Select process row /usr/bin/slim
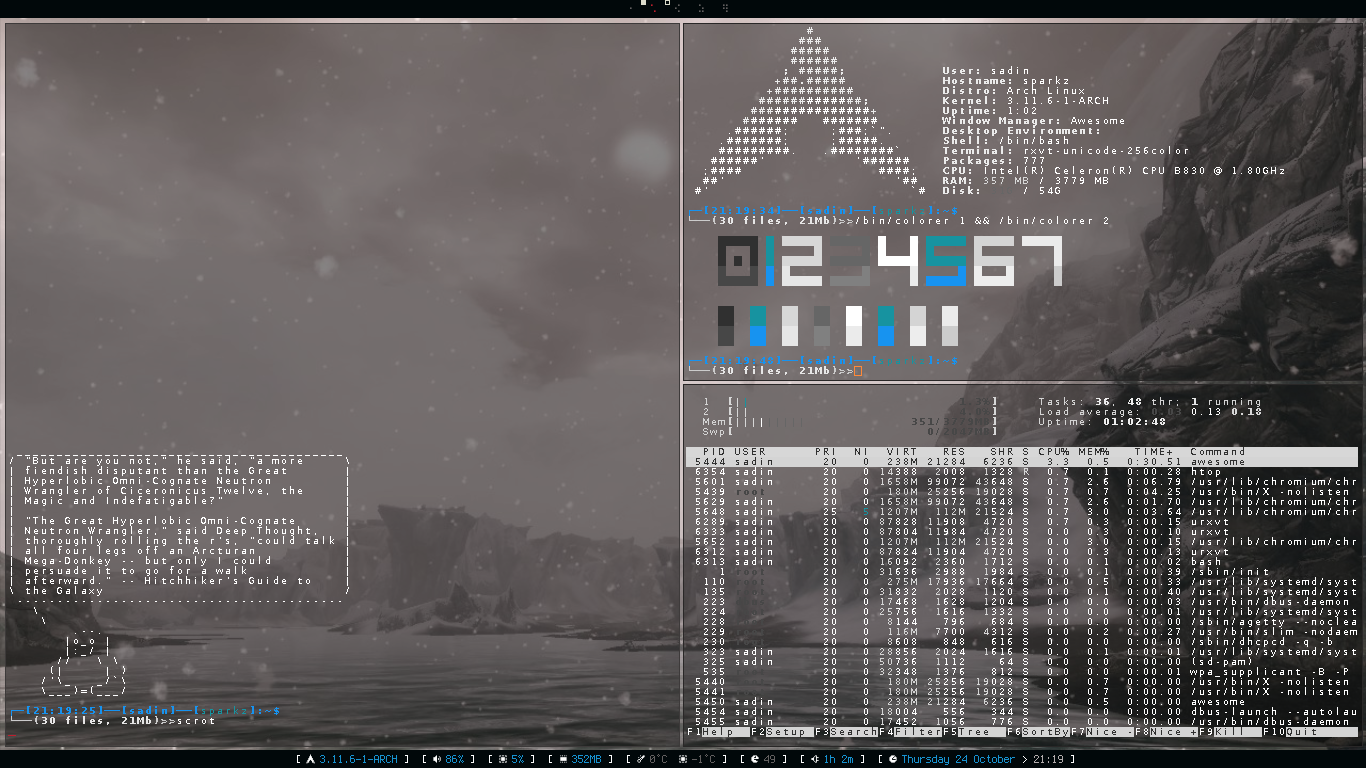 tap(1022, 631)
